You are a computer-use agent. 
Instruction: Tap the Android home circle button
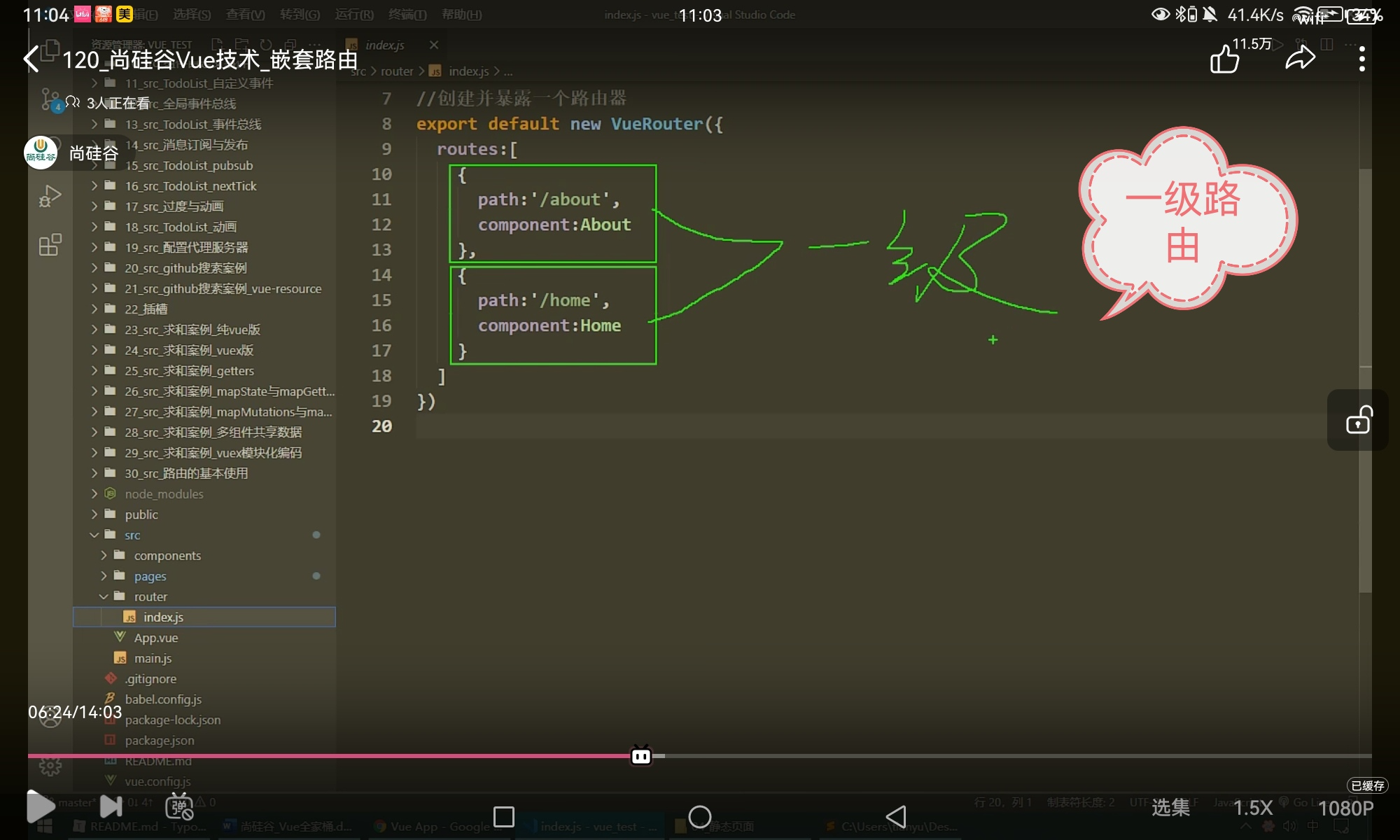click(x=699, y=816)
